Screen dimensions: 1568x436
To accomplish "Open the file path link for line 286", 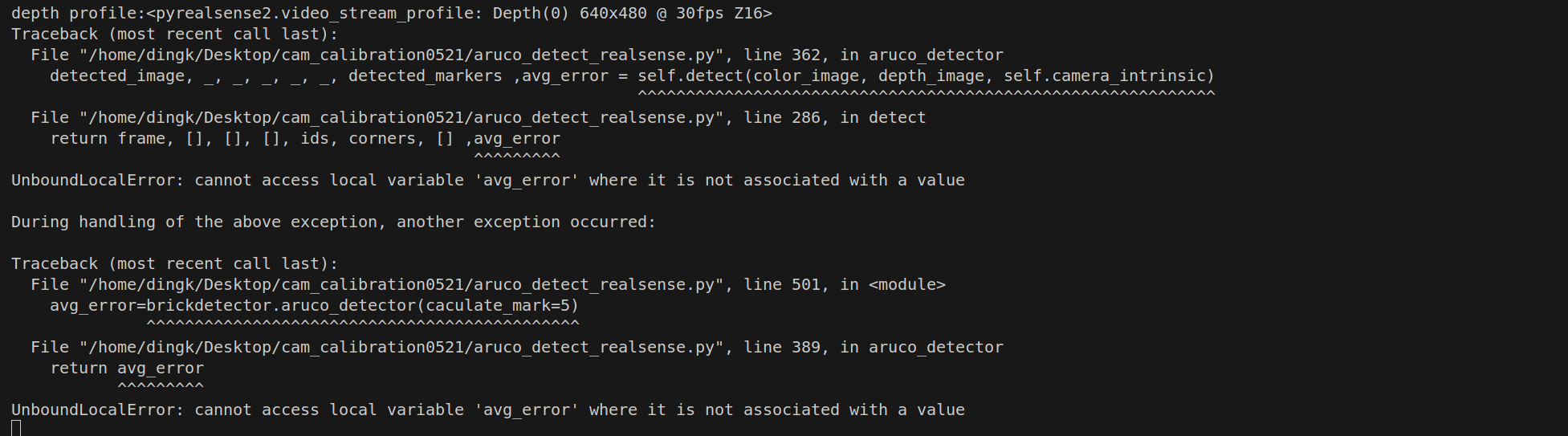I will point(401,118).
